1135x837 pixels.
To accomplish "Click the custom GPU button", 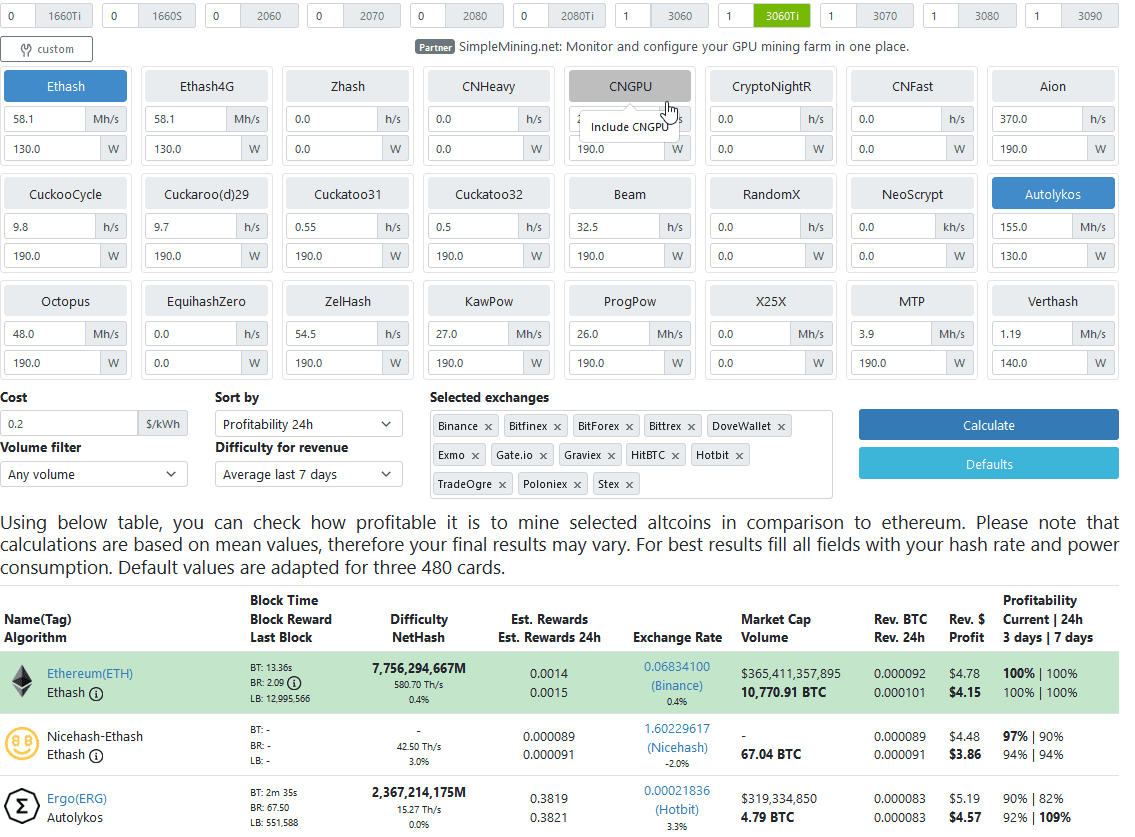I will pos(47,49).
